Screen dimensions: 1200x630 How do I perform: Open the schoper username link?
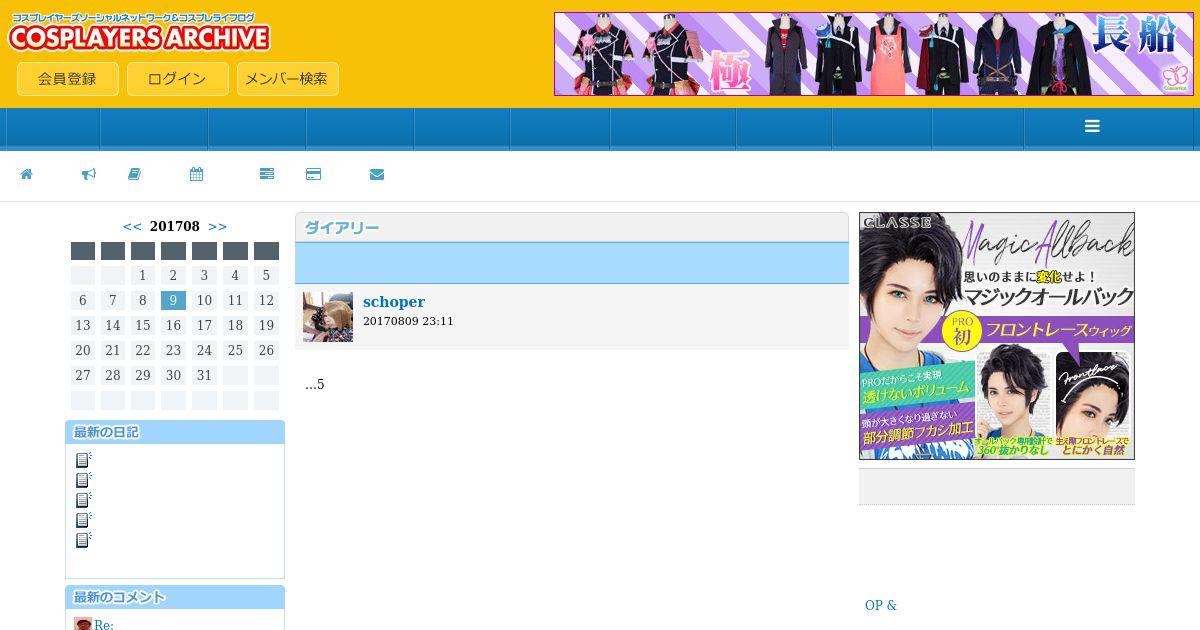point(394,302)
